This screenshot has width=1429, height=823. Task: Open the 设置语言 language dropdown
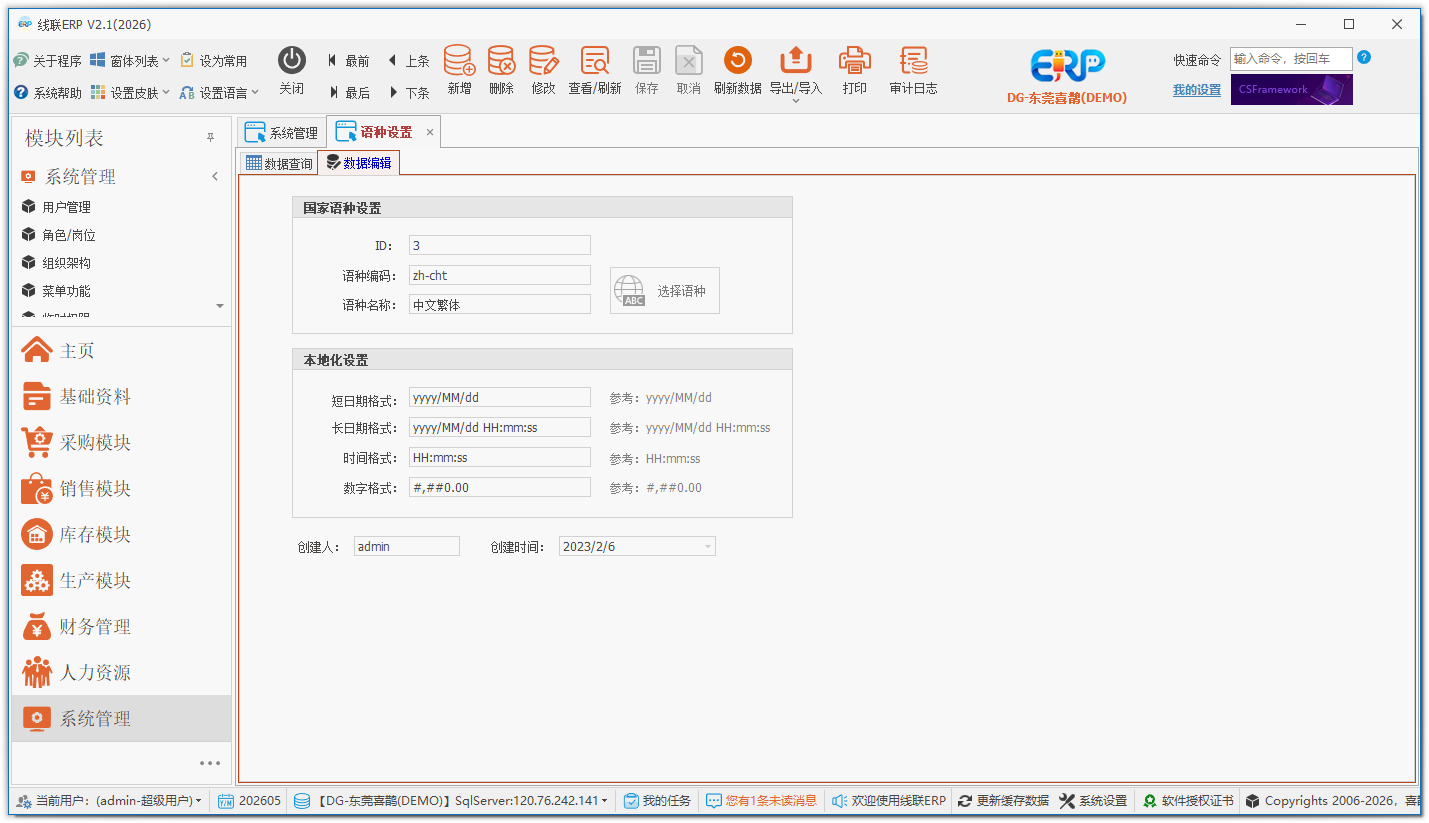point(219,93)
